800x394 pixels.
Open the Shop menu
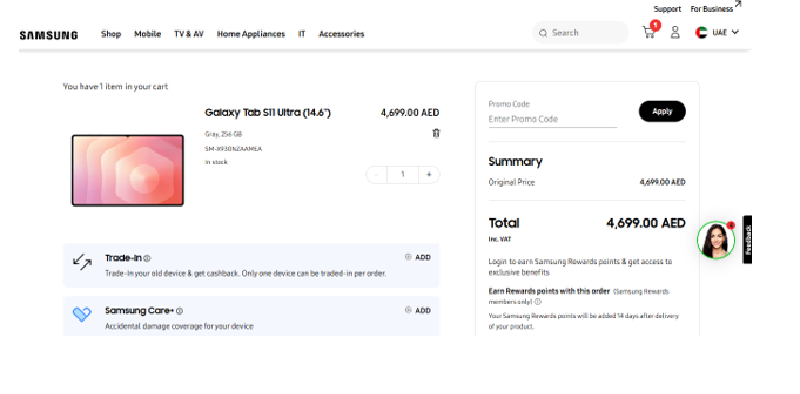click(x=111, y=34)
